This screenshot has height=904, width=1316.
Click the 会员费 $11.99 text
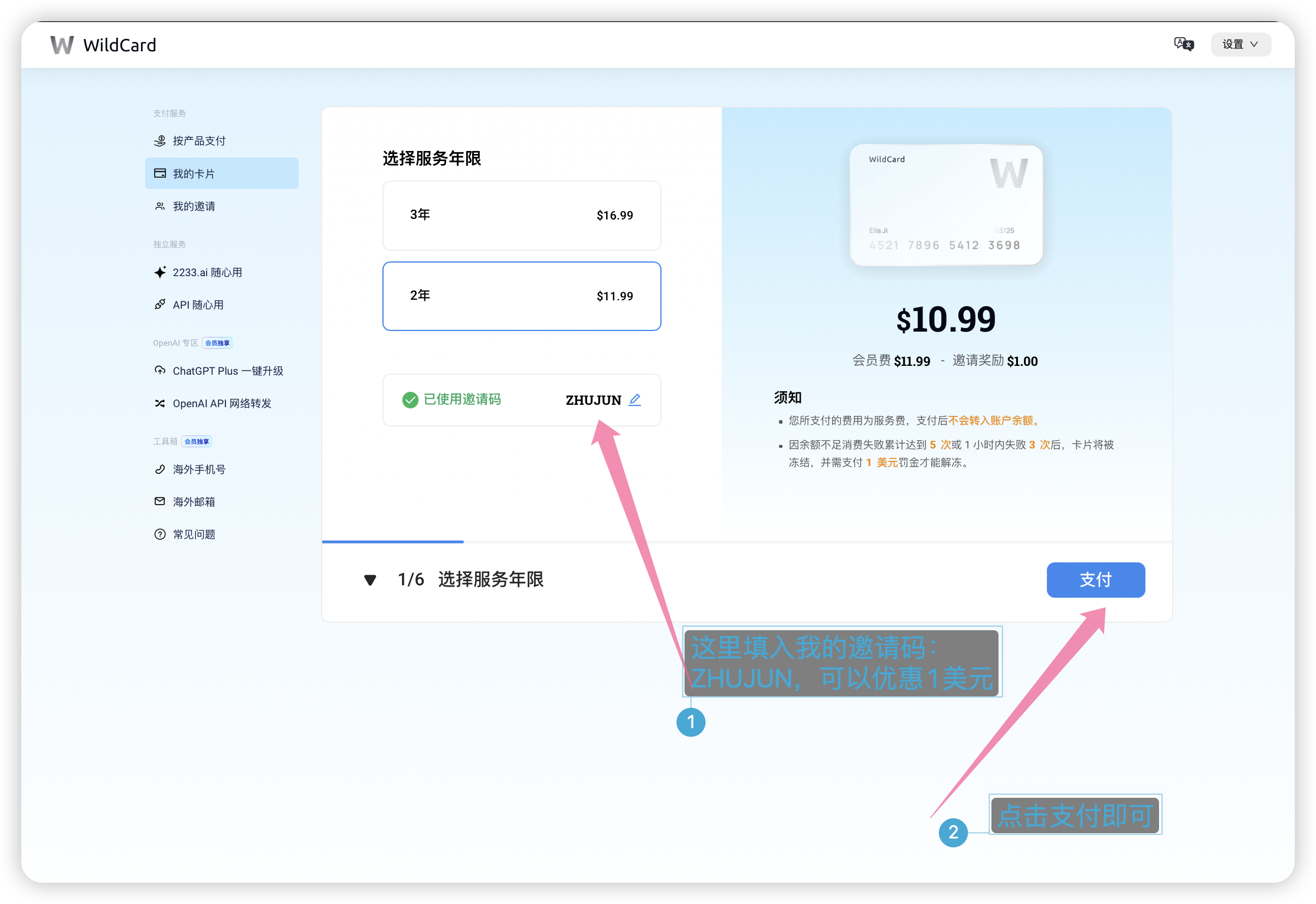tap(891, 361)
